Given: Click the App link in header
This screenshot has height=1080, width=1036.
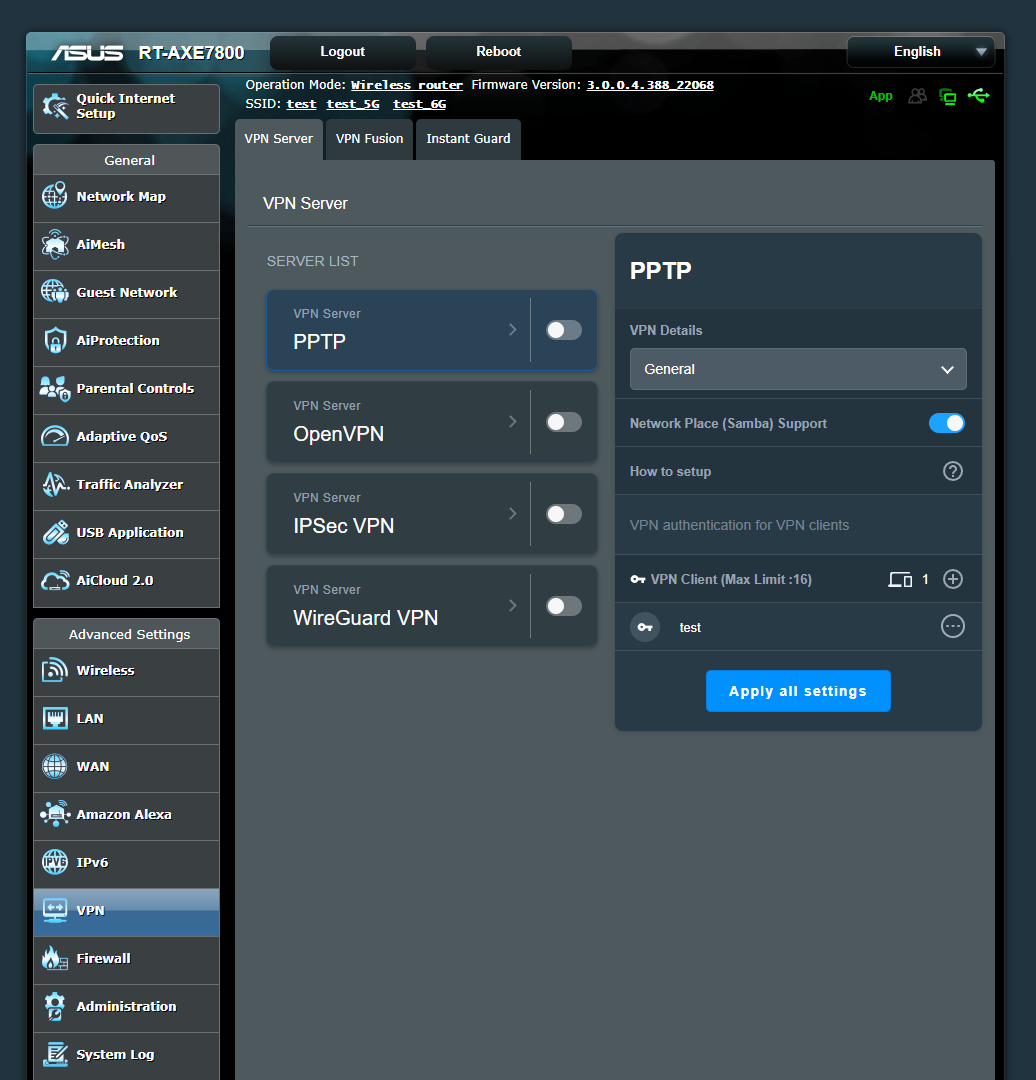Looking at the screenshot, I should 880,96.
